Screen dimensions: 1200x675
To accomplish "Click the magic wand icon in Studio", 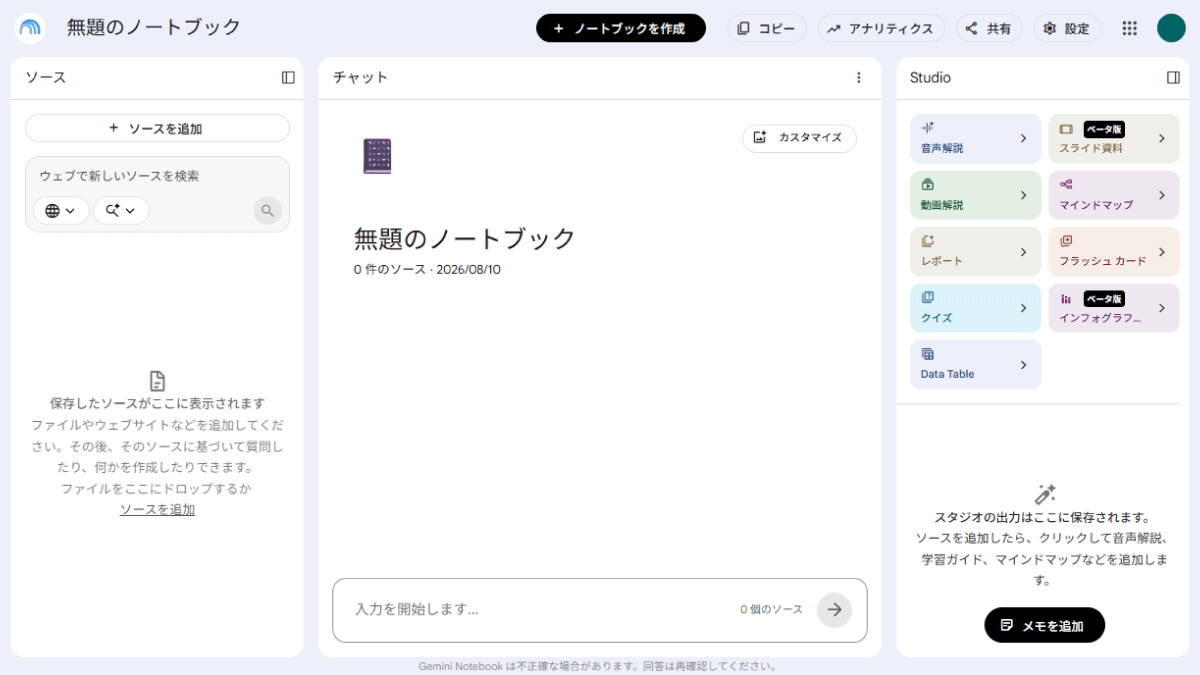I will tap(1045, 494).
